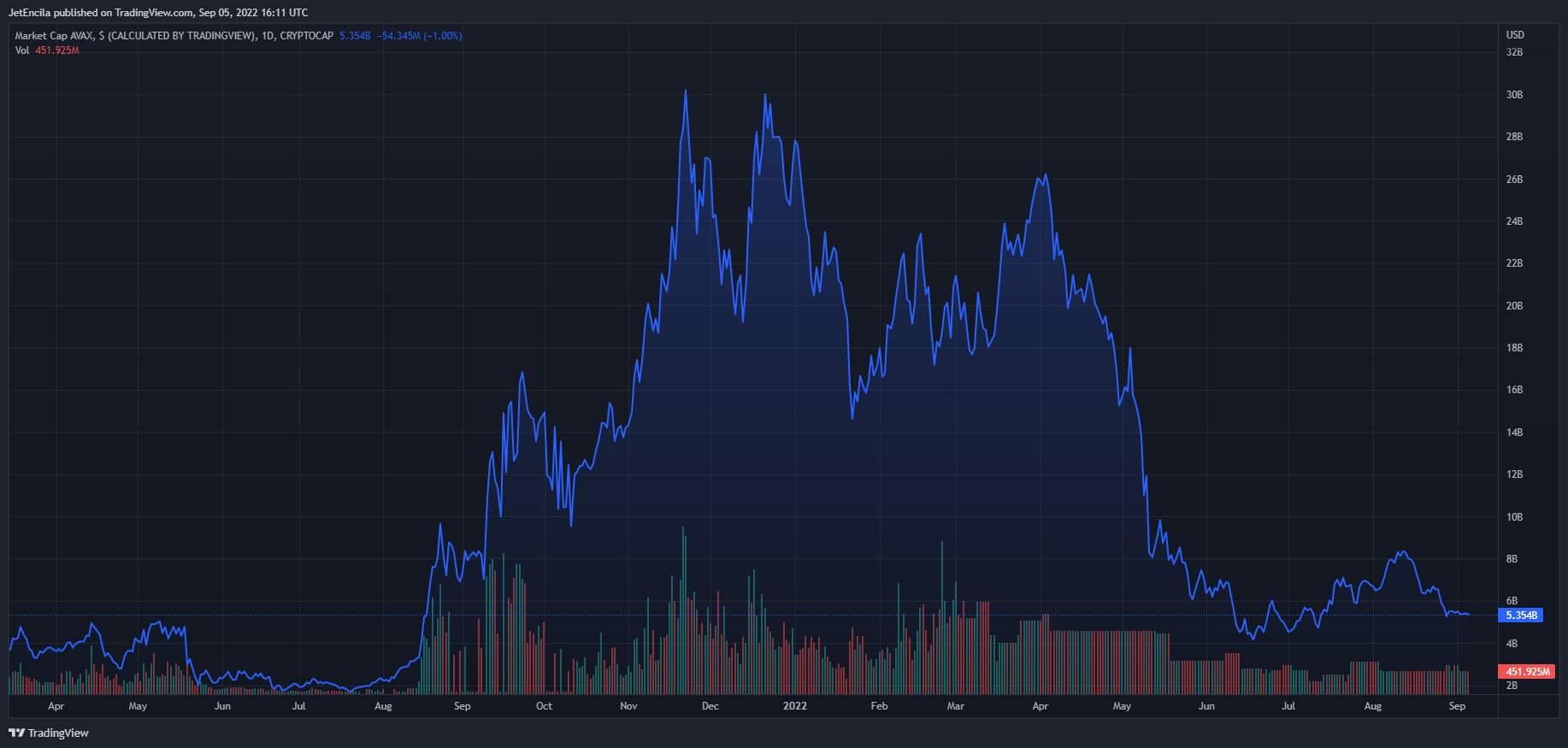
Task: Click the first Apr label on time axis
Action: [56, 706]
